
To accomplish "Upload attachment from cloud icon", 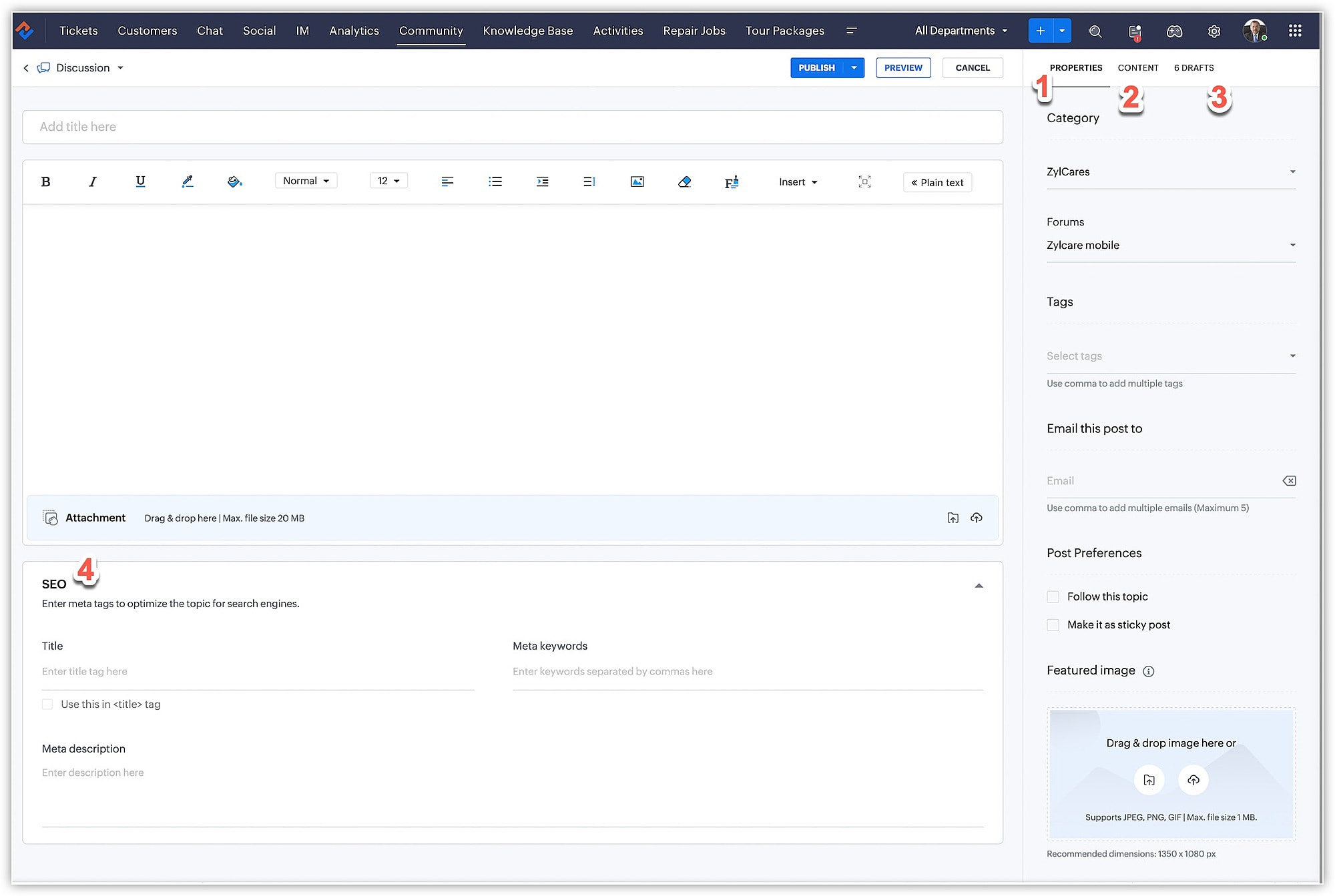I will click(x=976, y=518).
